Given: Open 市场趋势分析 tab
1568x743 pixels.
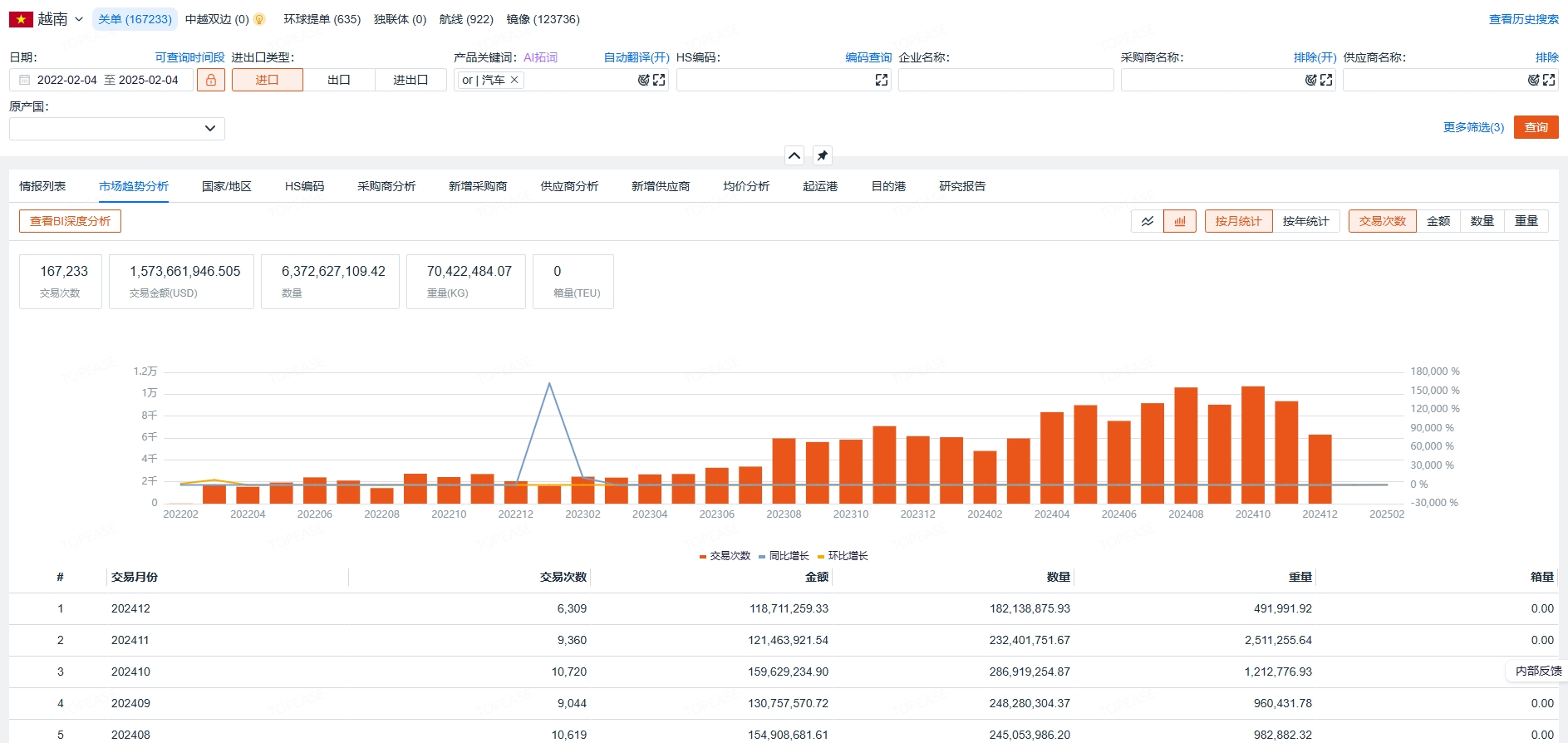Looking at the screenshot, I should (x=133, y=186).
